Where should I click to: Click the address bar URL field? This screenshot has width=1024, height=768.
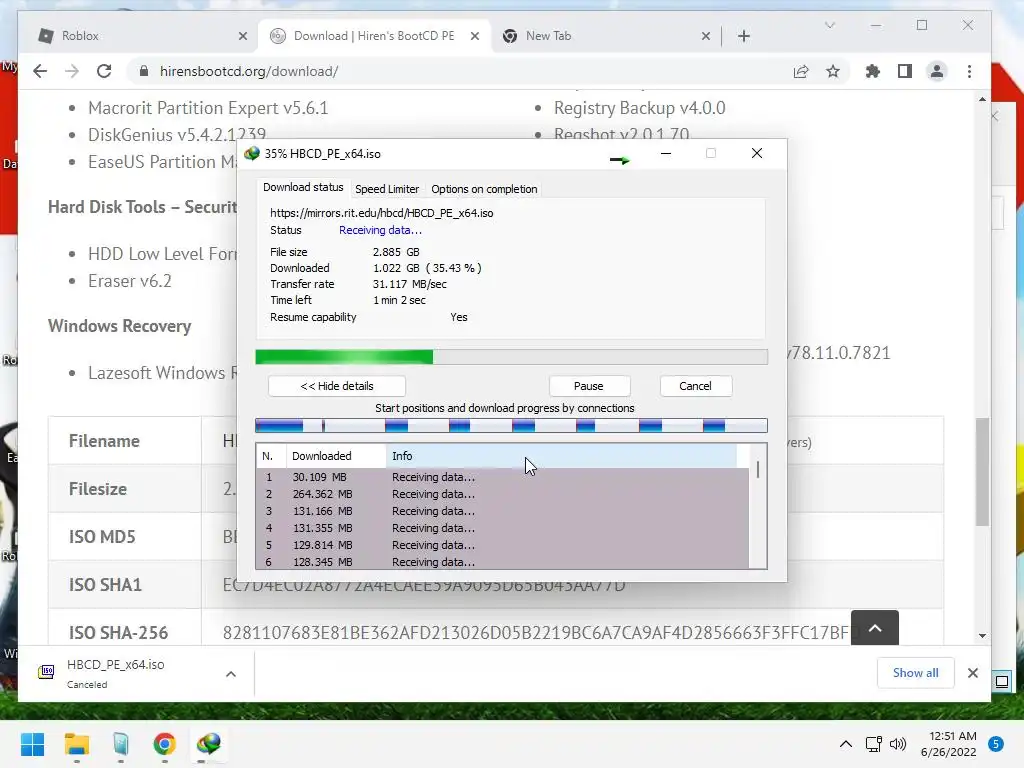457,71
